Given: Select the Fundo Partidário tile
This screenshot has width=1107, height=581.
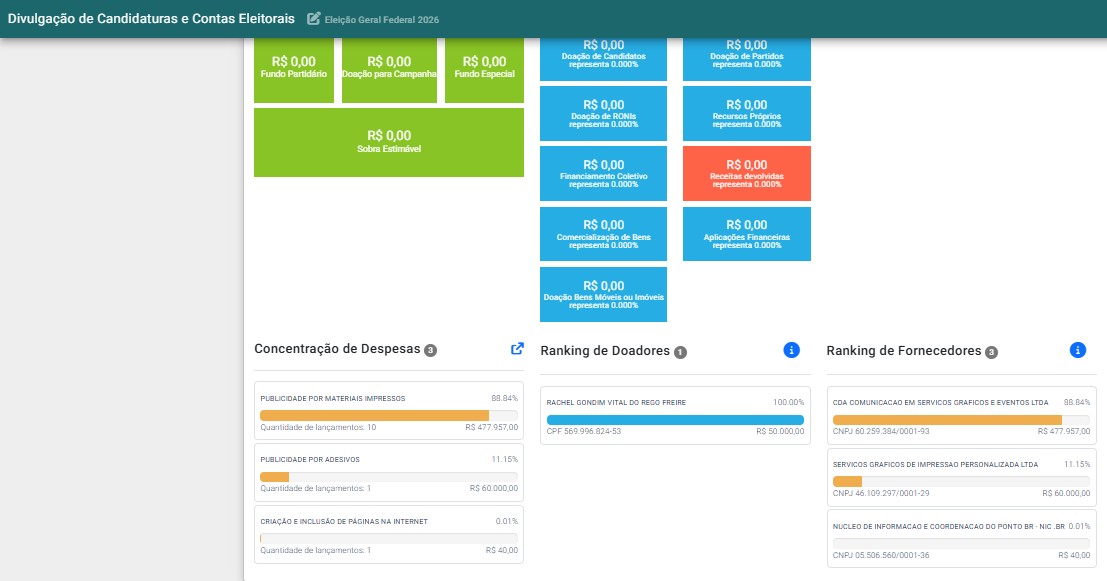Looking at the screenshot, I should click(294, 70).
